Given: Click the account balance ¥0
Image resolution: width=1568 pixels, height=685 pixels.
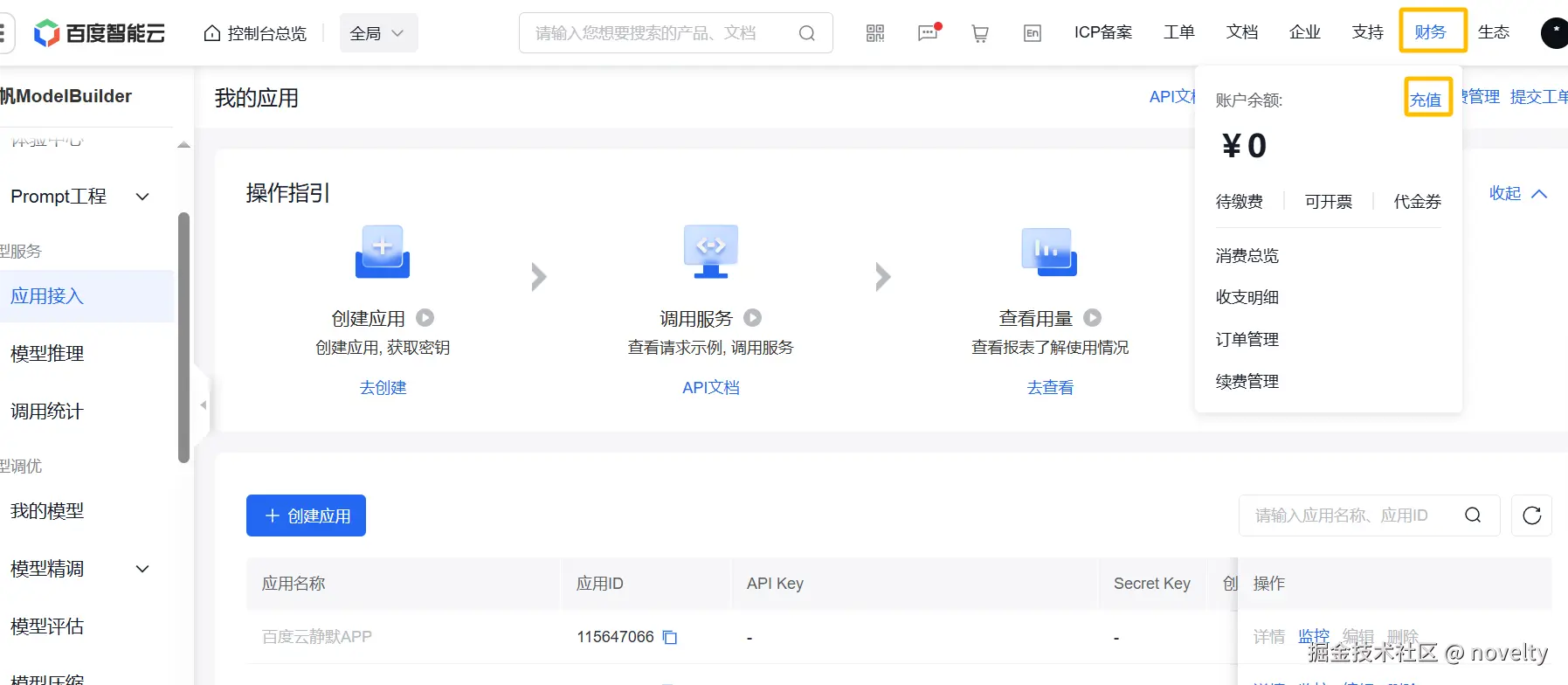Looking at the screenshot, I should (x=1244, y=146).
